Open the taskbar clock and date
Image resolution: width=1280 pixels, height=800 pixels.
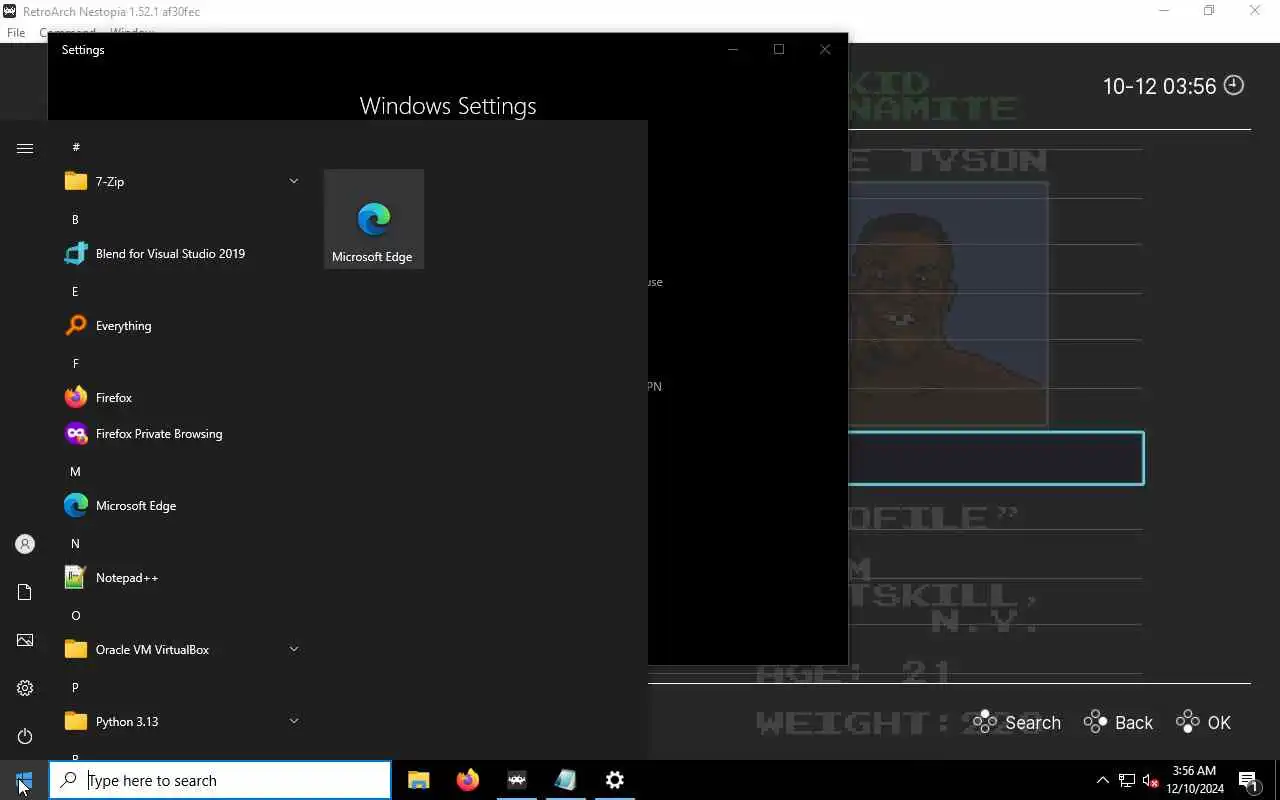(x=1194, y=780)
